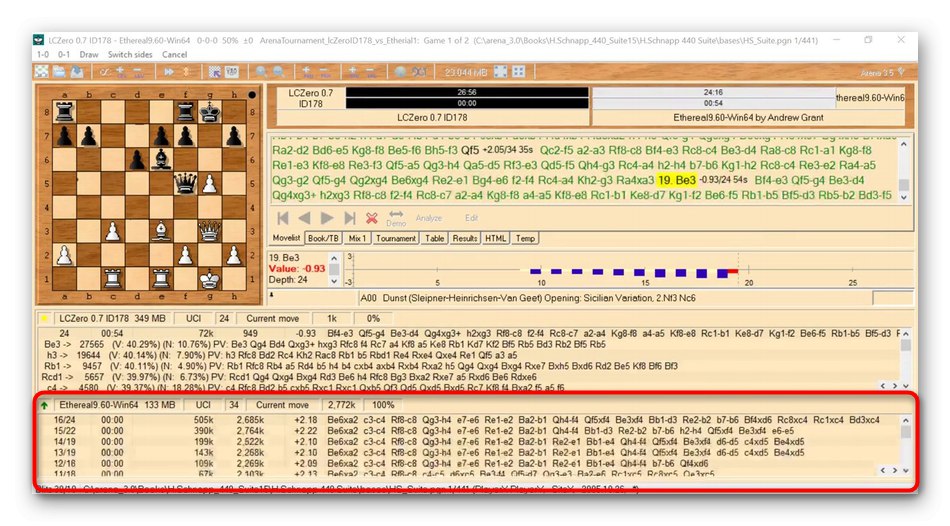Switch to the Mix 1 tab
This screenshot has width=950, height=526.
[357, 238]
